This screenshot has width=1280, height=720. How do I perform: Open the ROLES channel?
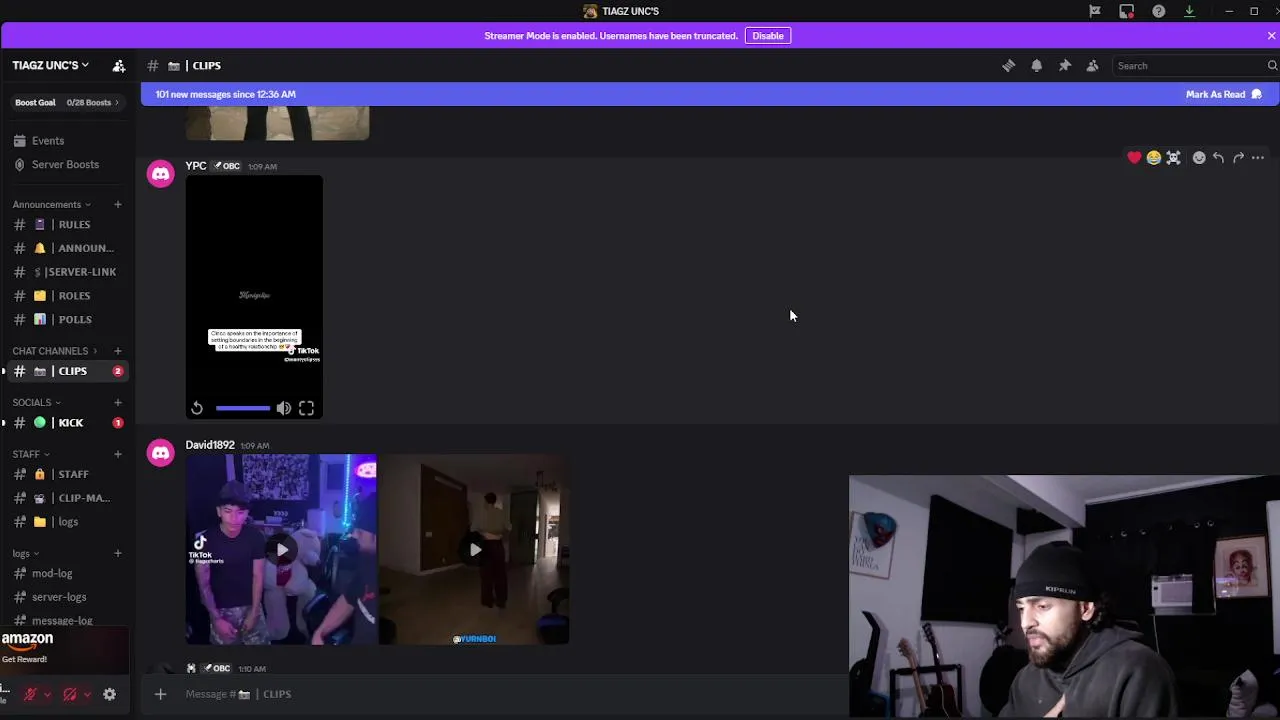(x=68, y=296)
